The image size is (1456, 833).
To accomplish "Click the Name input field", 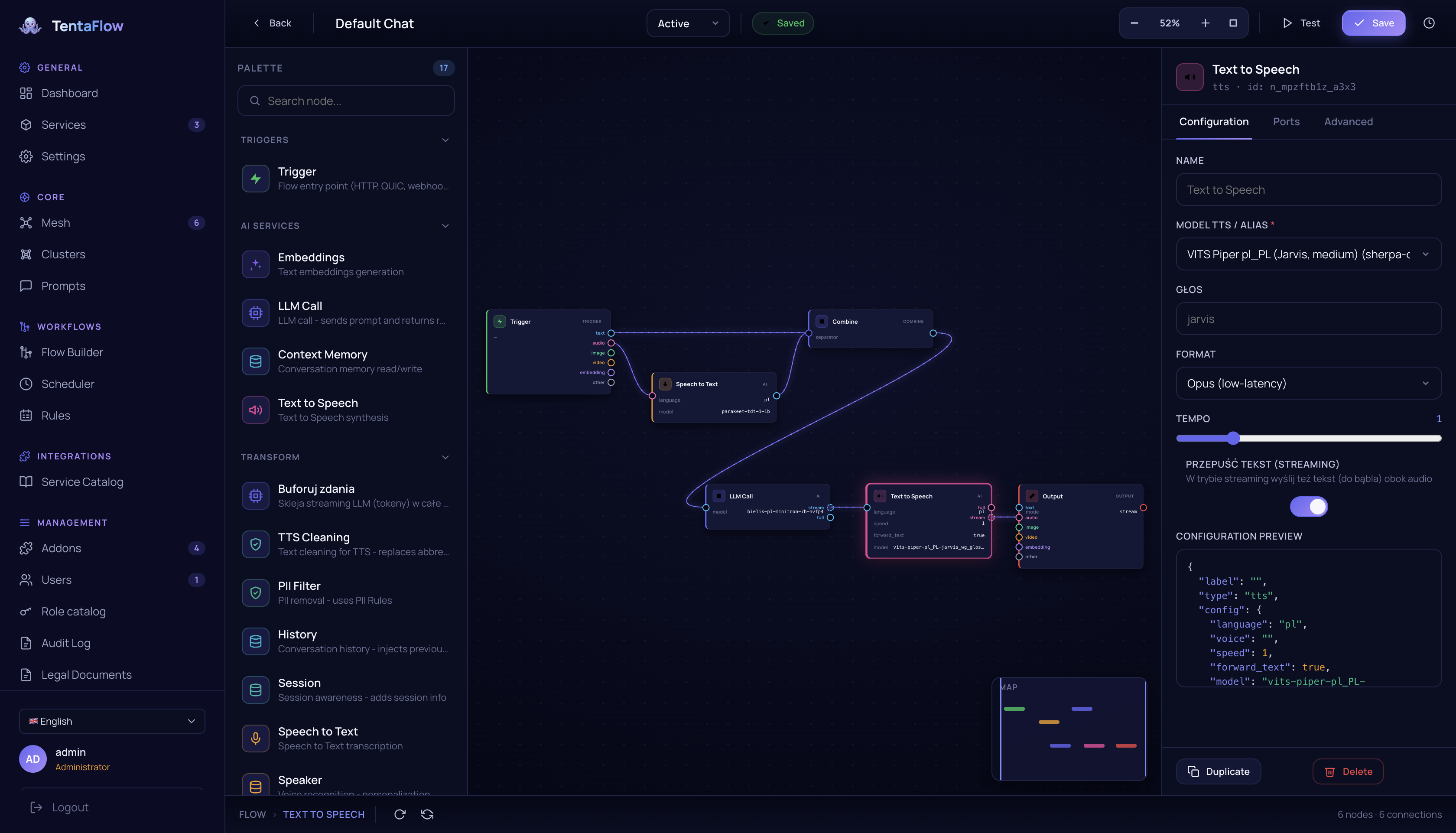I will coord(1309,189).
